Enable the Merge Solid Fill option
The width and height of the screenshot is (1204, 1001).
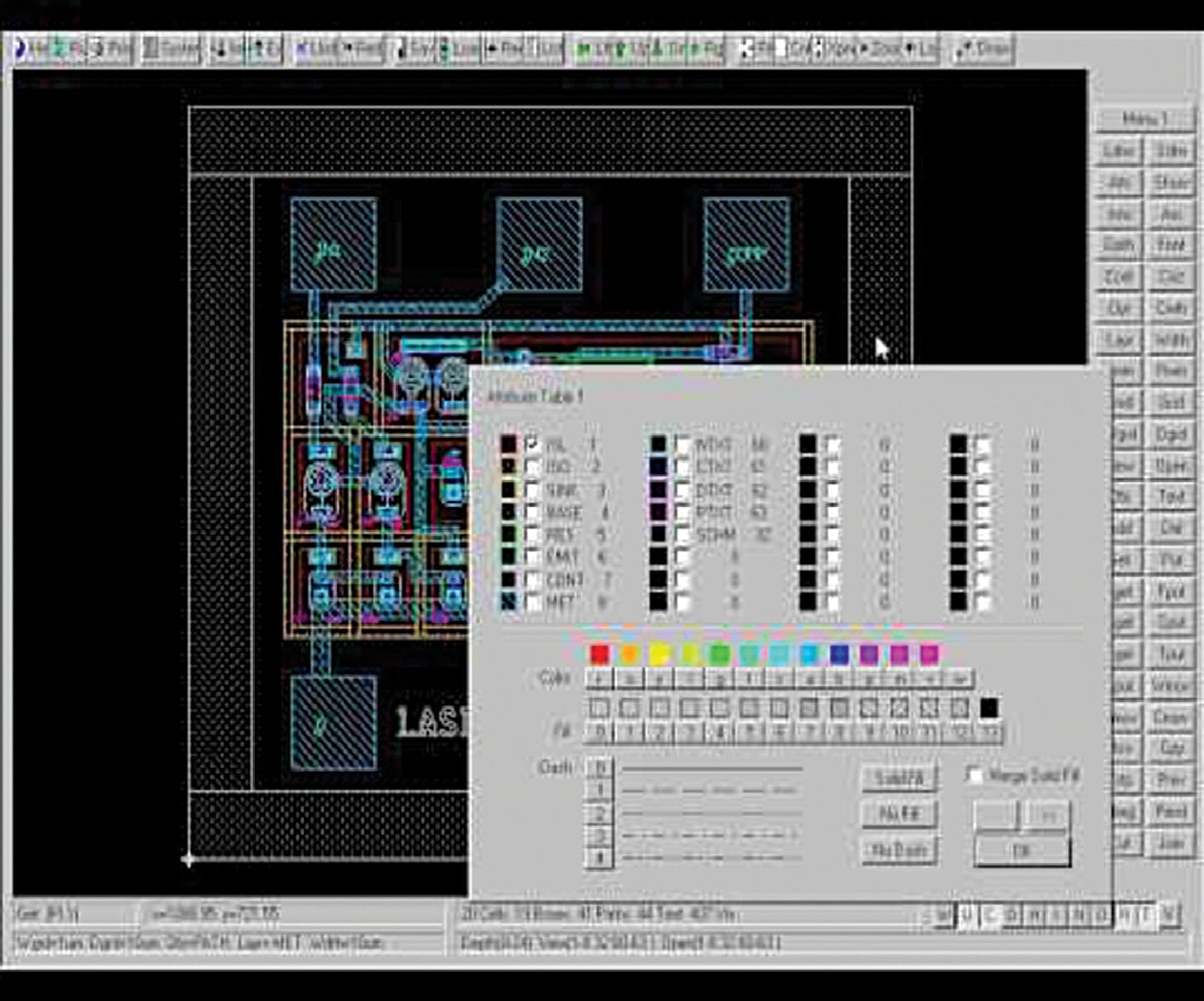pyautogui.click(x=974, y=774)
